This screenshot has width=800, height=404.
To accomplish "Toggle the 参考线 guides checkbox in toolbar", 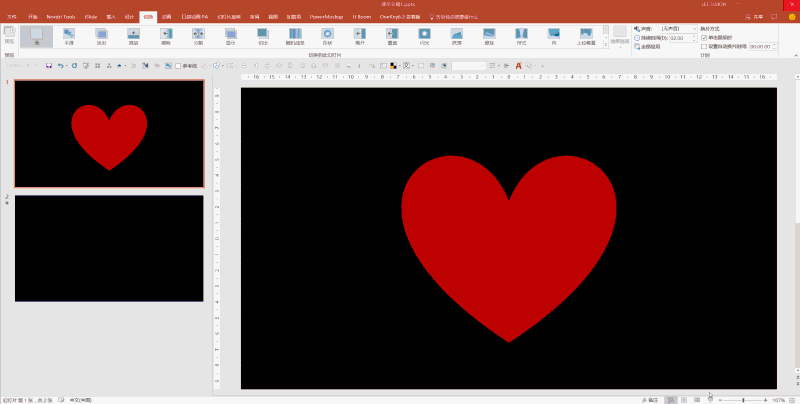I will [178, 66].
